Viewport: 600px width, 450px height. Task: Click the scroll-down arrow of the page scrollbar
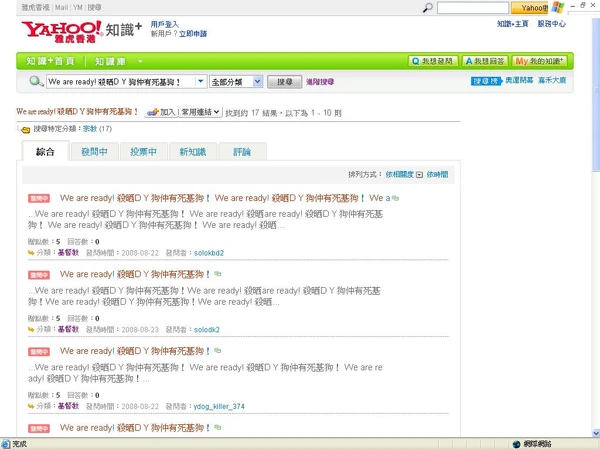pyautogui.click(x=596, y=433)
